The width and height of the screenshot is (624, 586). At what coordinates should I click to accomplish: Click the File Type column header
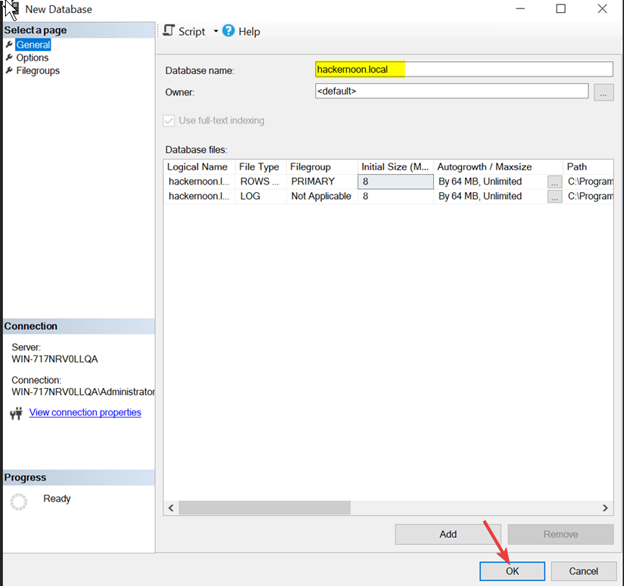261,167
